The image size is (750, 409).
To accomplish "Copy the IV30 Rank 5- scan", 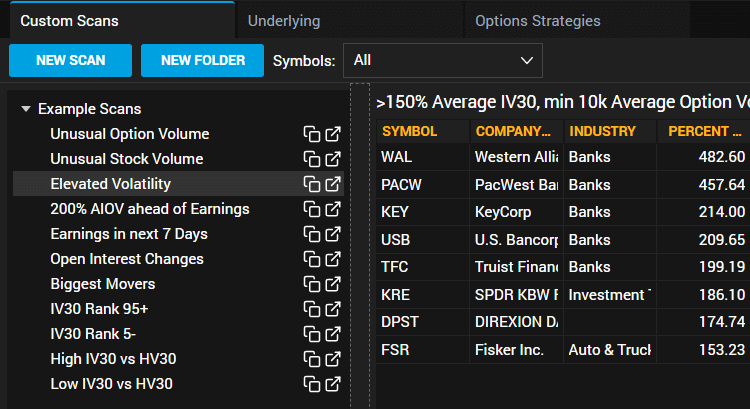I will click(x=312, y=334).
